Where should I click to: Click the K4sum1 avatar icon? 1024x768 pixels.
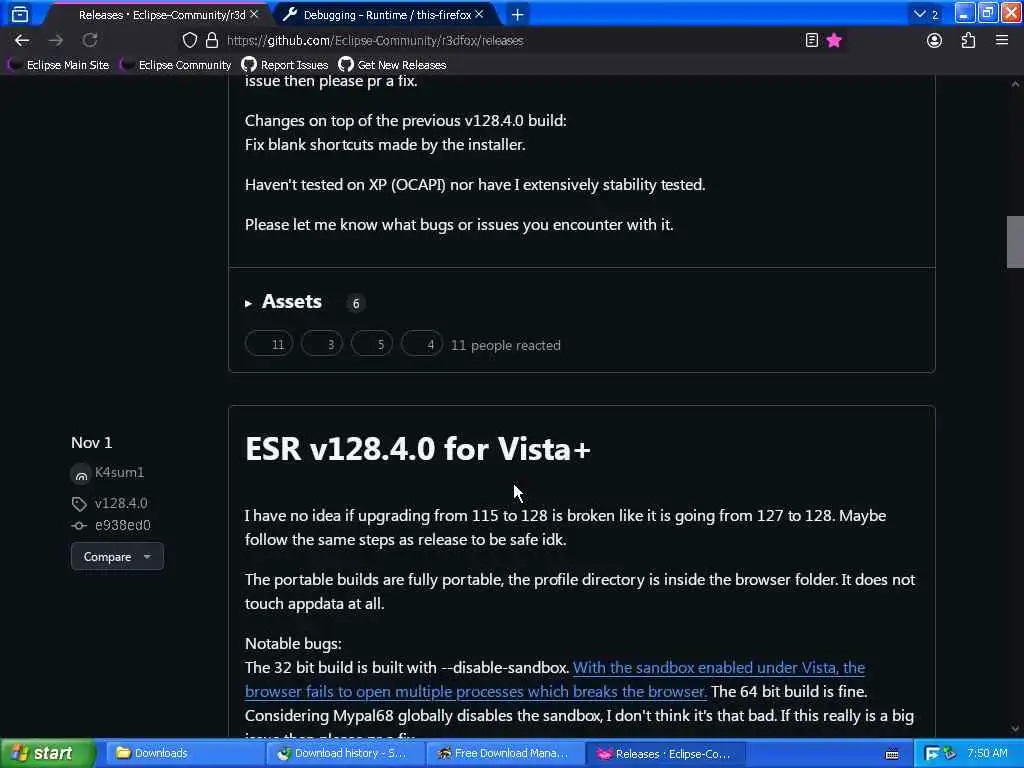point(81,474)
